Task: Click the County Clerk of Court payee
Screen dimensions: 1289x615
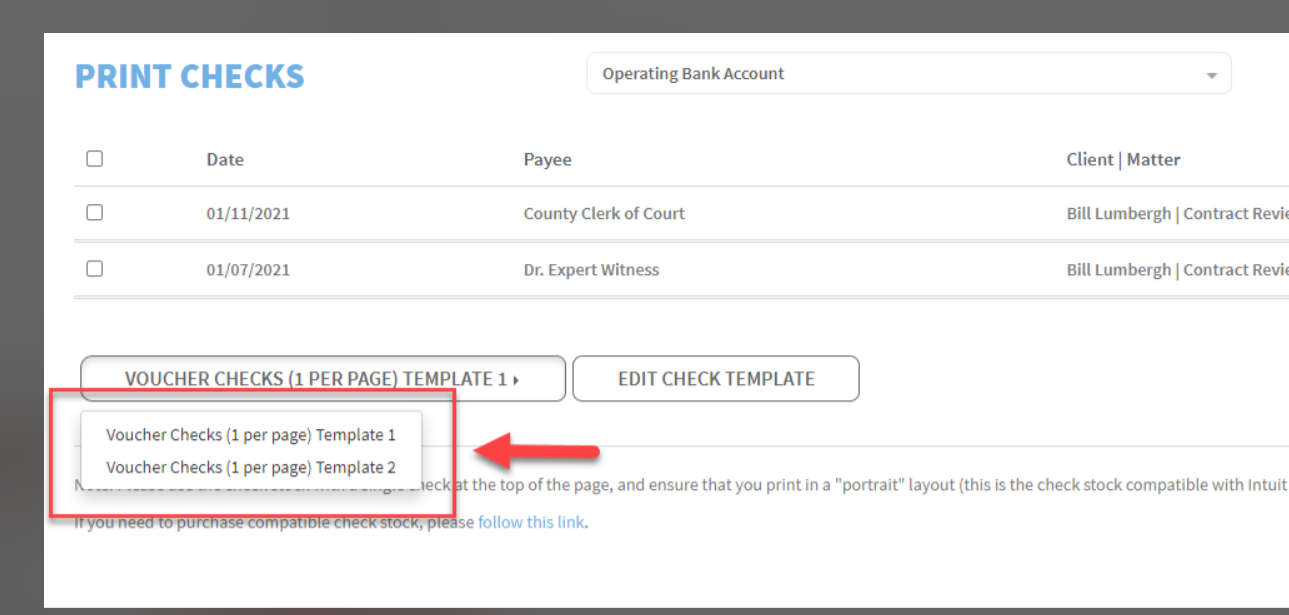Action: [604, 213]
